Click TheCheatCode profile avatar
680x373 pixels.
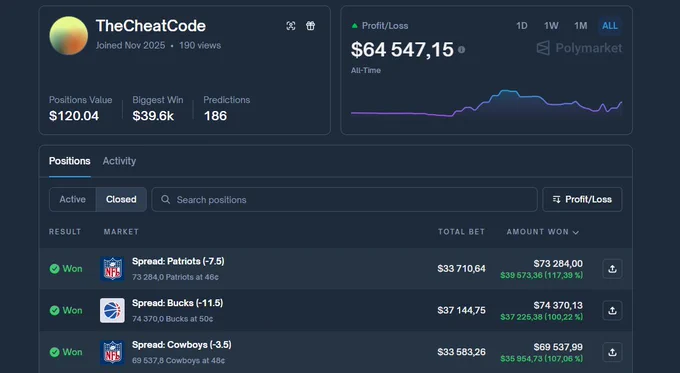point(69,36)
